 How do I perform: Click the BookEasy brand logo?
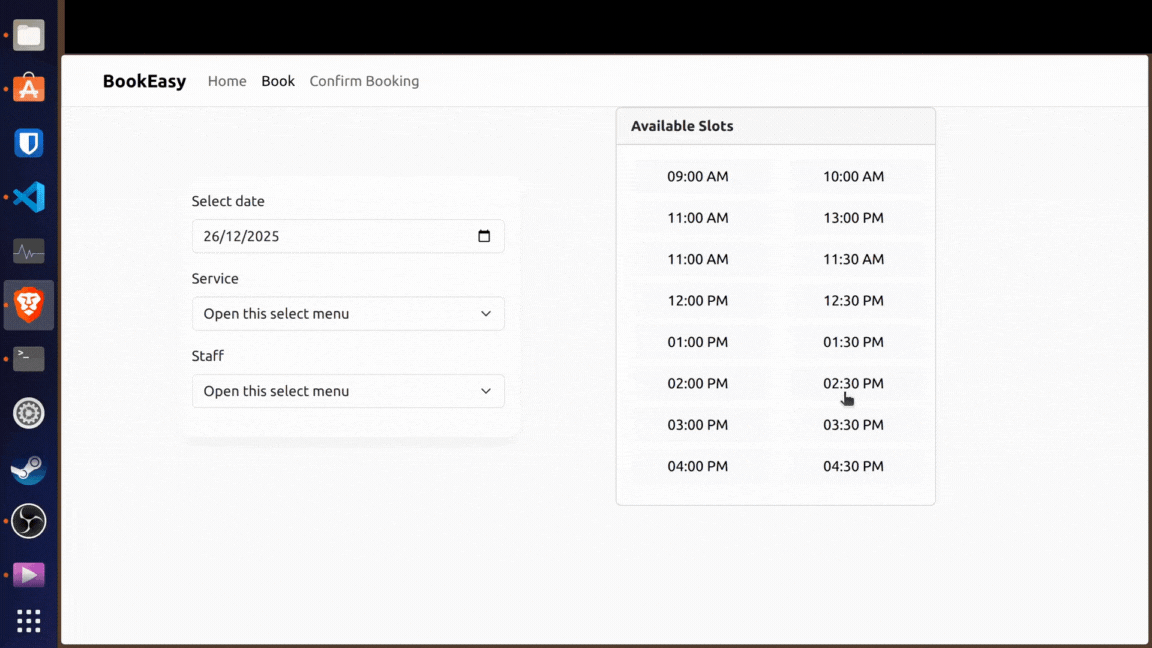pyautogui.click(x=145, y=81)
